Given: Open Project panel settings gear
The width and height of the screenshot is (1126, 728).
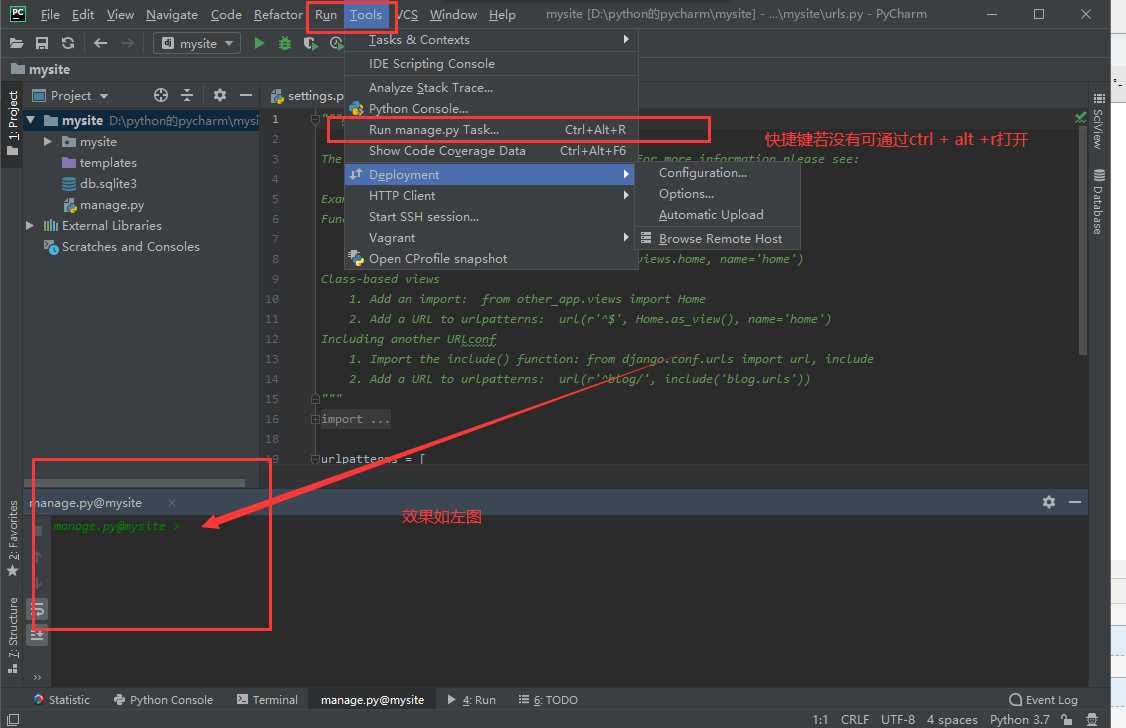Looking at the screenshot, I should tap(220, 95).
